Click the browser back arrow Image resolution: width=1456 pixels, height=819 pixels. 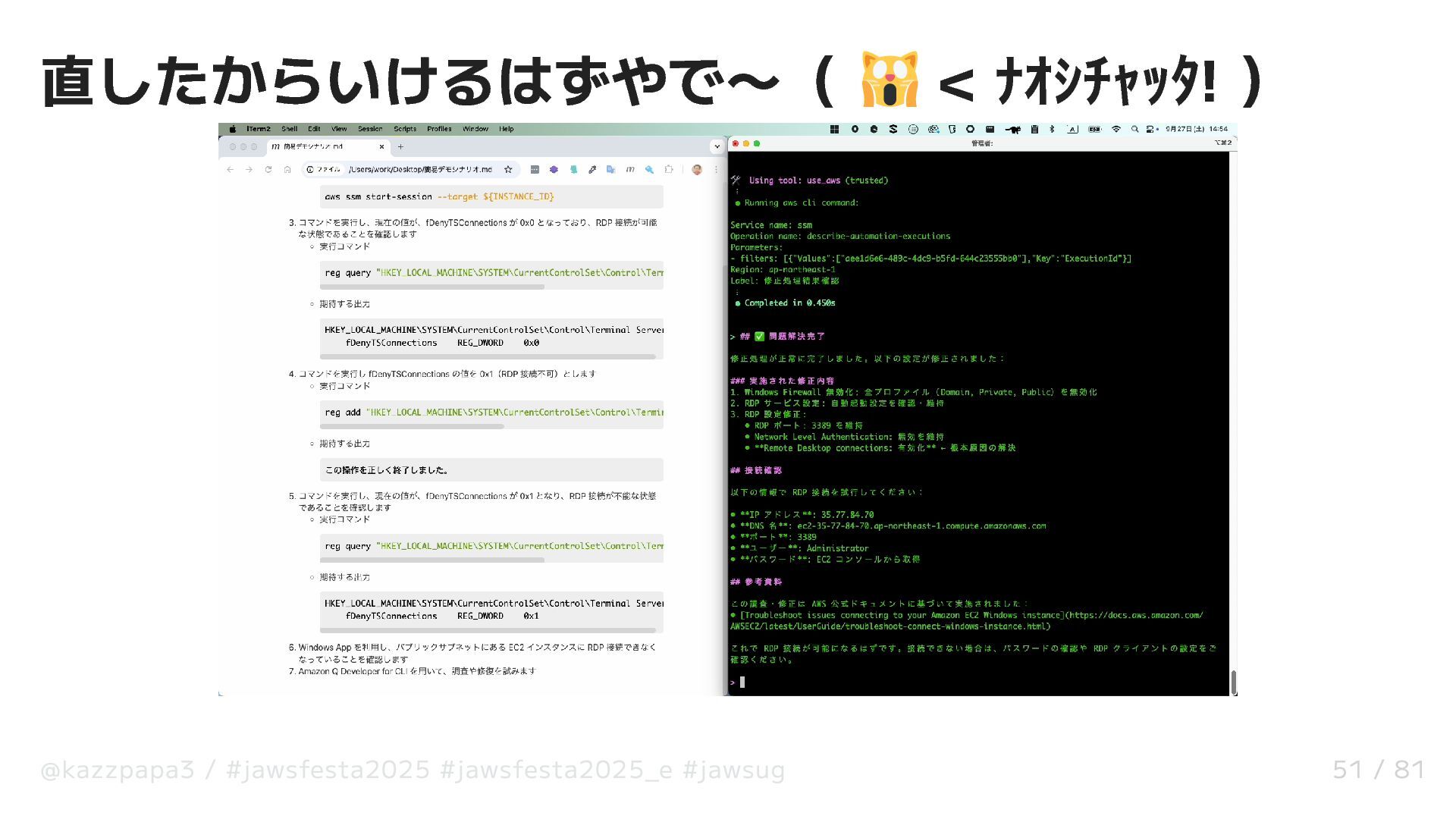231,170
